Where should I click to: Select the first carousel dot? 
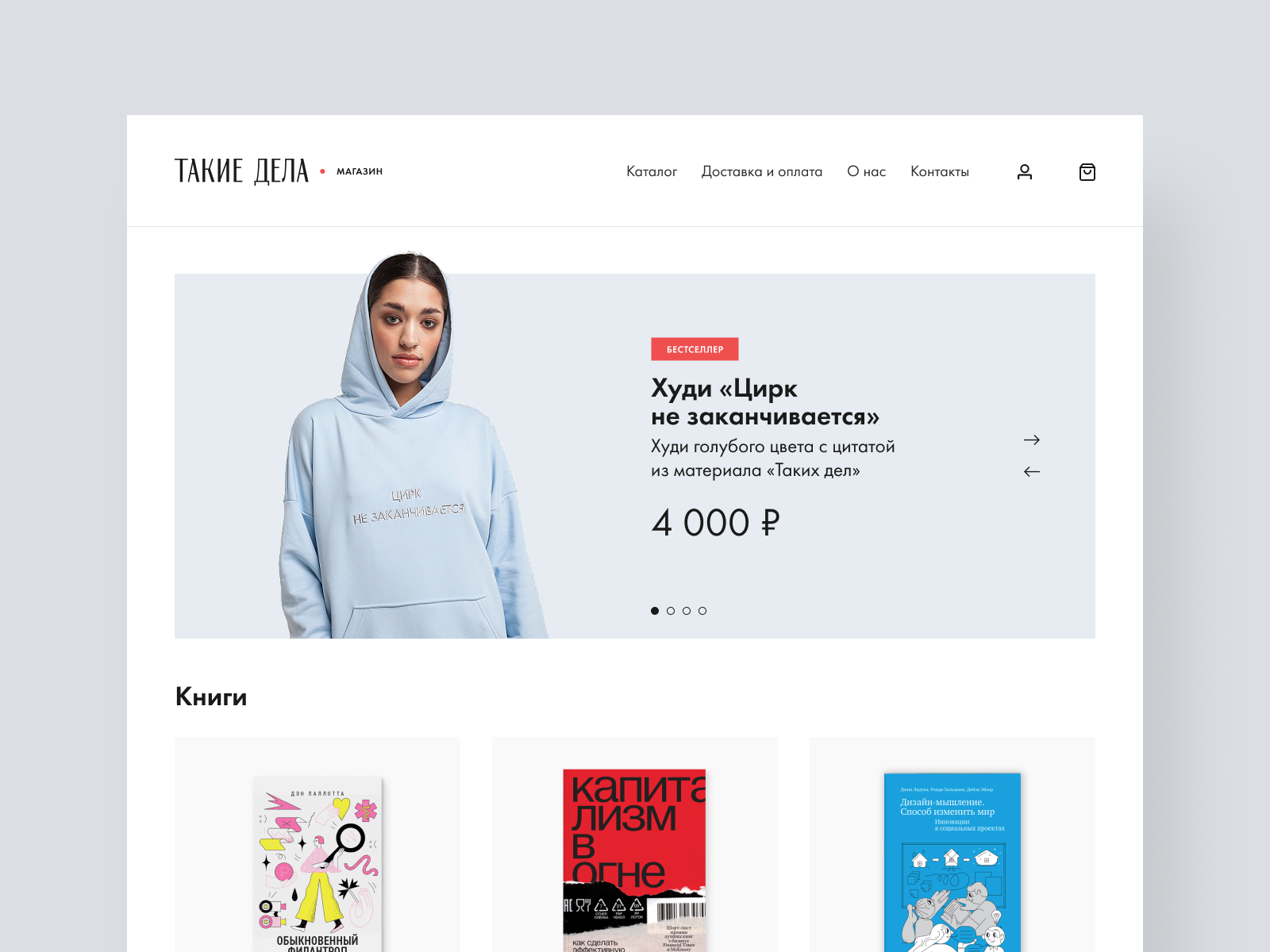pos(655,611)
